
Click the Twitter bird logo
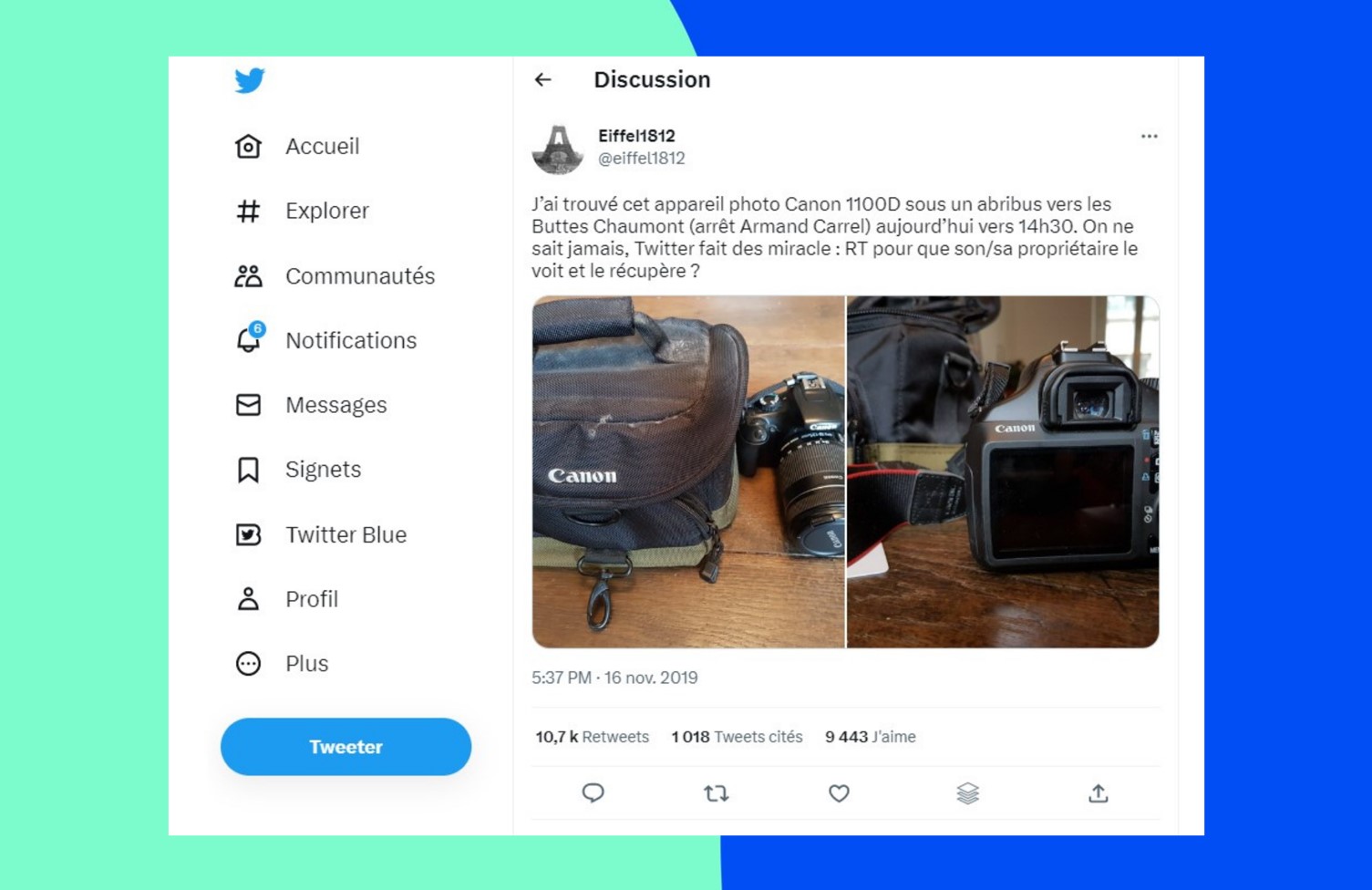pyautogui.click(x=249, y=80)
